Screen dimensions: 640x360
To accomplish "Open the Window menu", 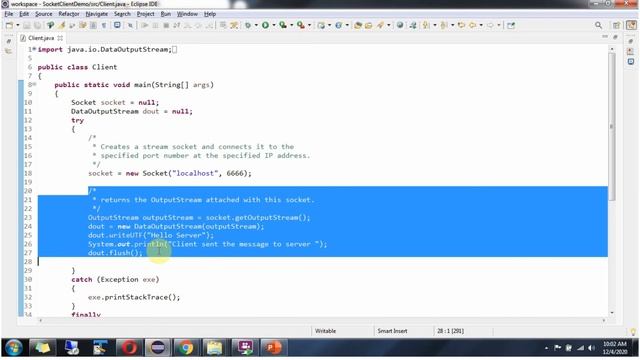I will (x=187, y=14).
